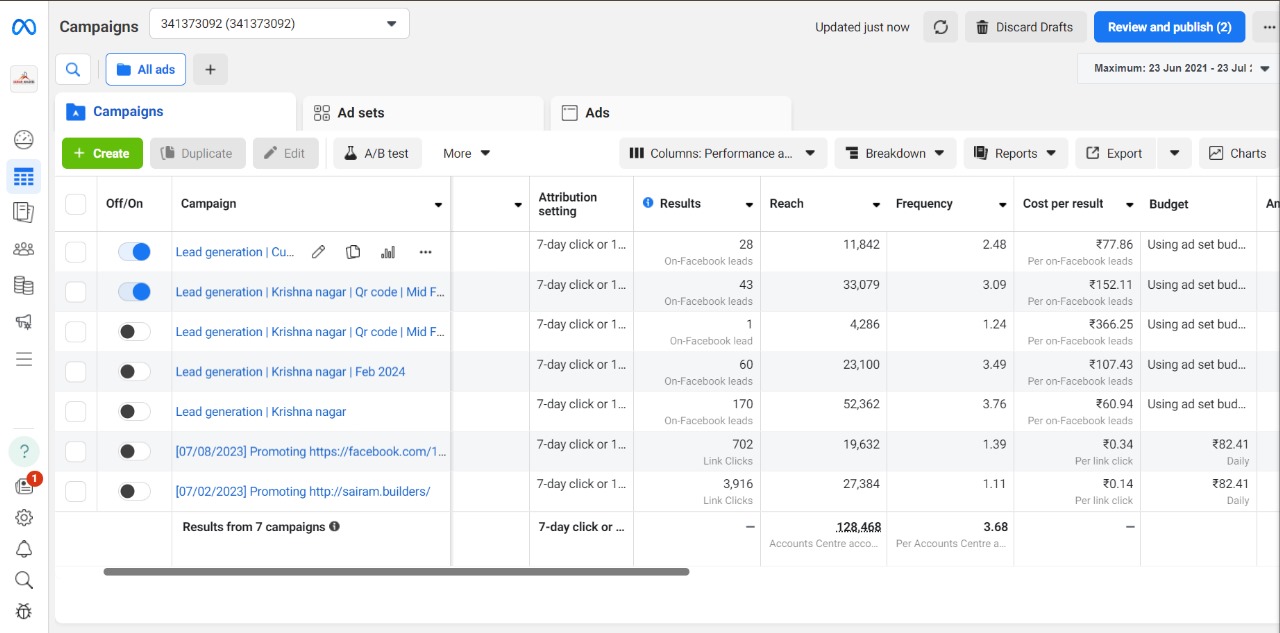
Task: Click the duplicate icon on first campaign row
Action: click(353, 252)
